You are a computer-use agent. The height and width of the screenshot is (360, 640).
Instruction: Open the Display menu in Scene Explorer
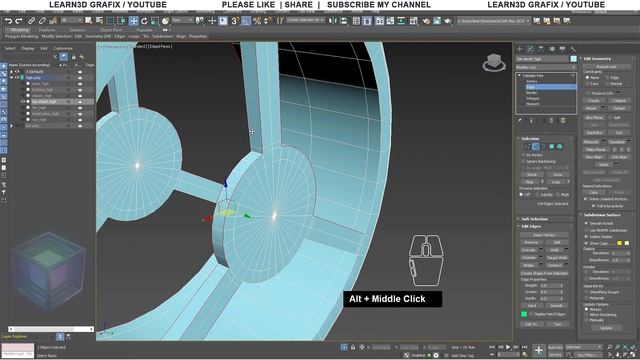coord(28,48)
